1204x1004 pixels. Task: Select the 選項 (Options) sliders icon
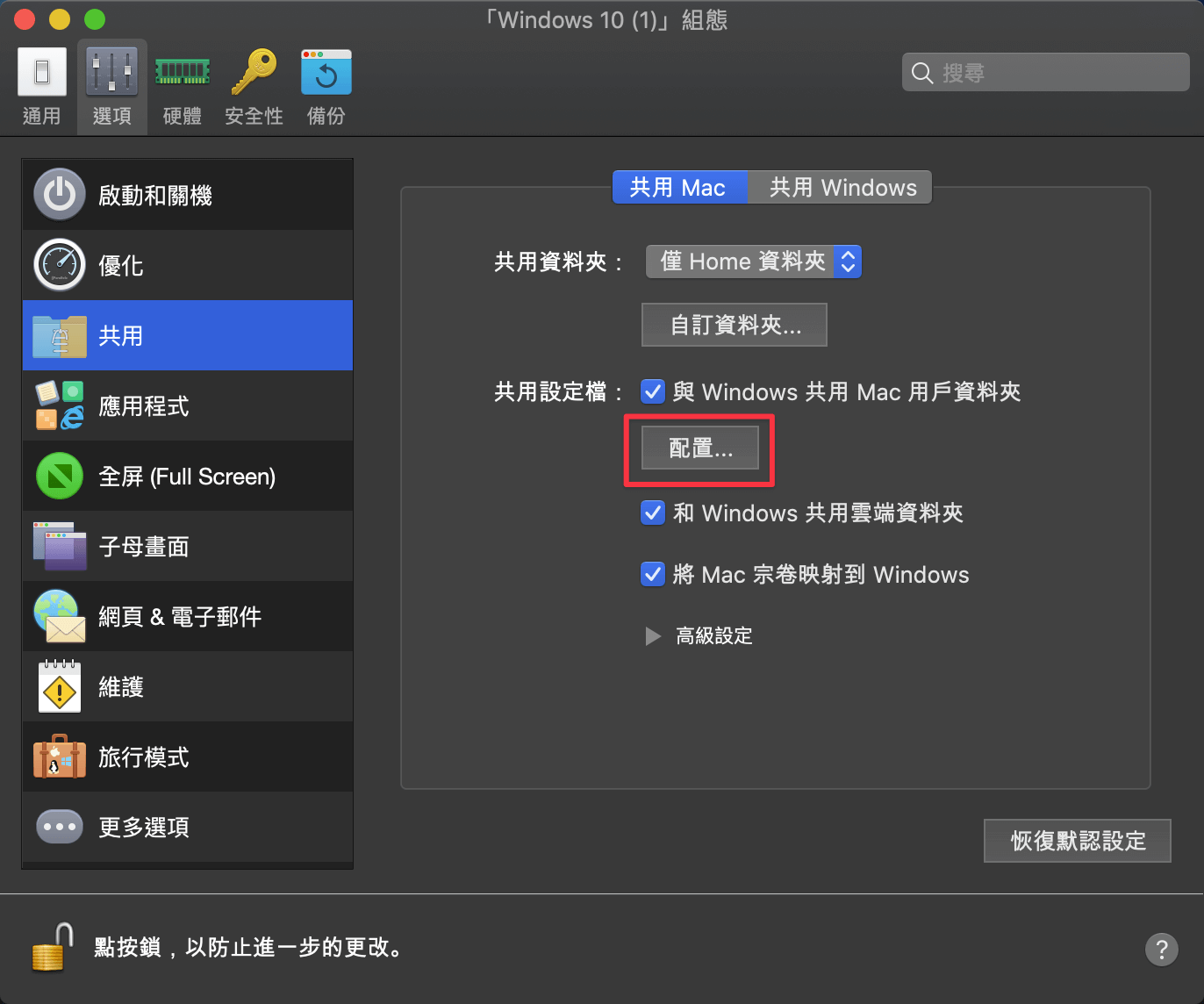point(111,72)
